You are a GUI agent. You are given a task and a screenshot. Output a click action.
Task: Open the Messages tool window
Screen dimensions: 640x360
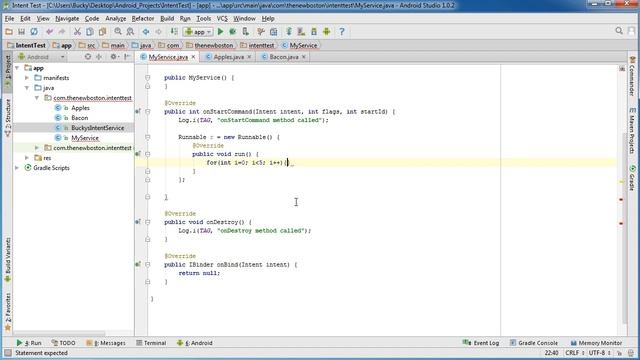pyautogui.click(x=106, y=343)
